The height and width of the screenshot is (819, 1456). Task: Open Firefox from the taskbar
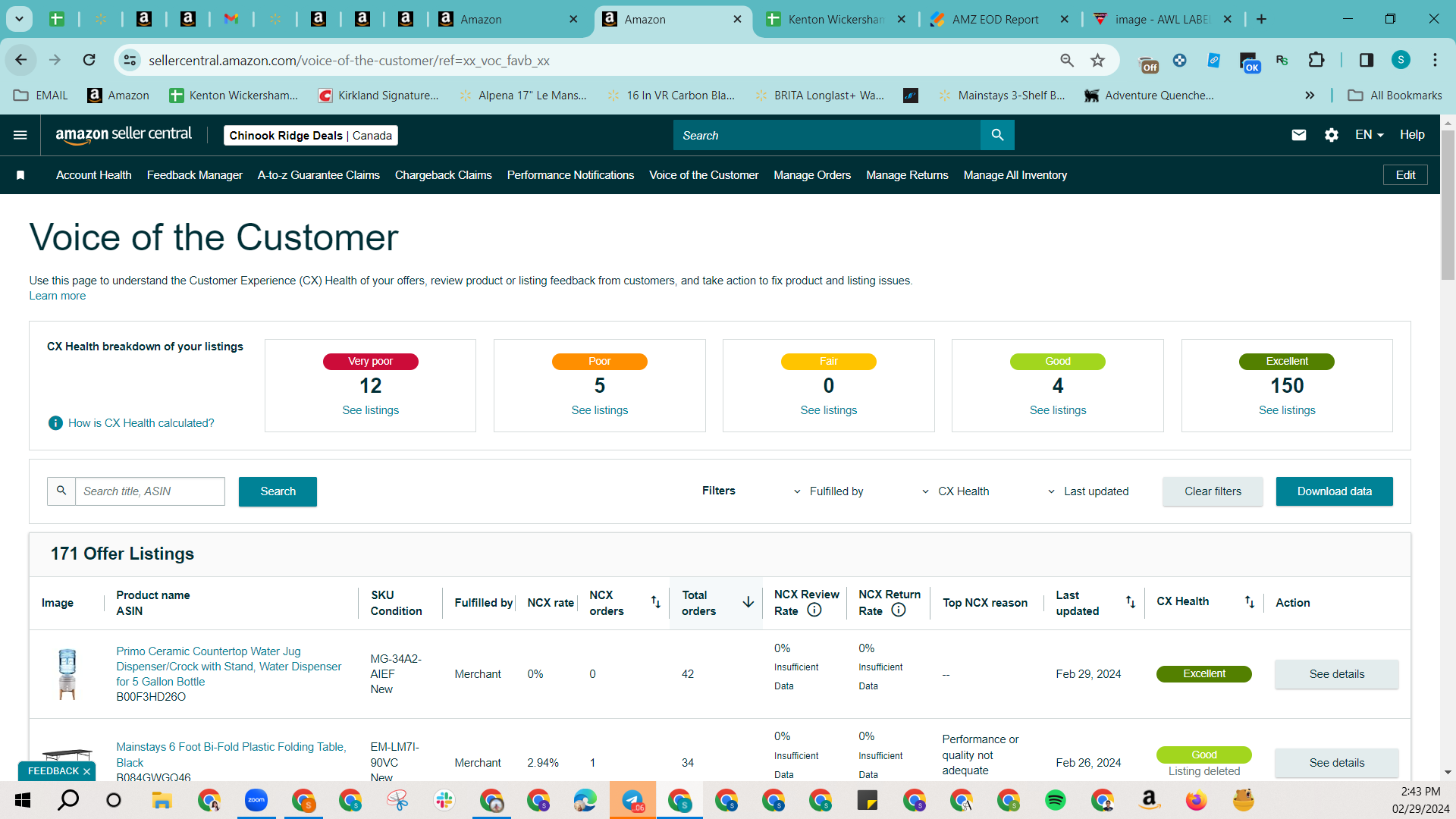click(1197, 800)
